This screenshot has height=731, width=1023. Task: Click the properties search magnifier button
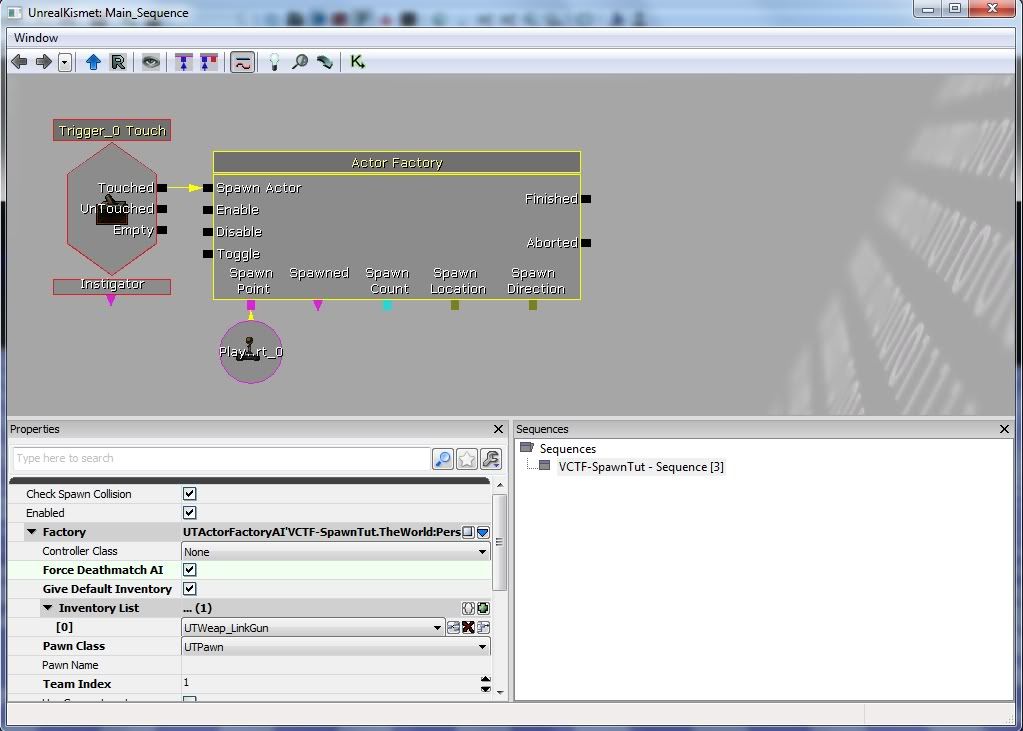443,459
